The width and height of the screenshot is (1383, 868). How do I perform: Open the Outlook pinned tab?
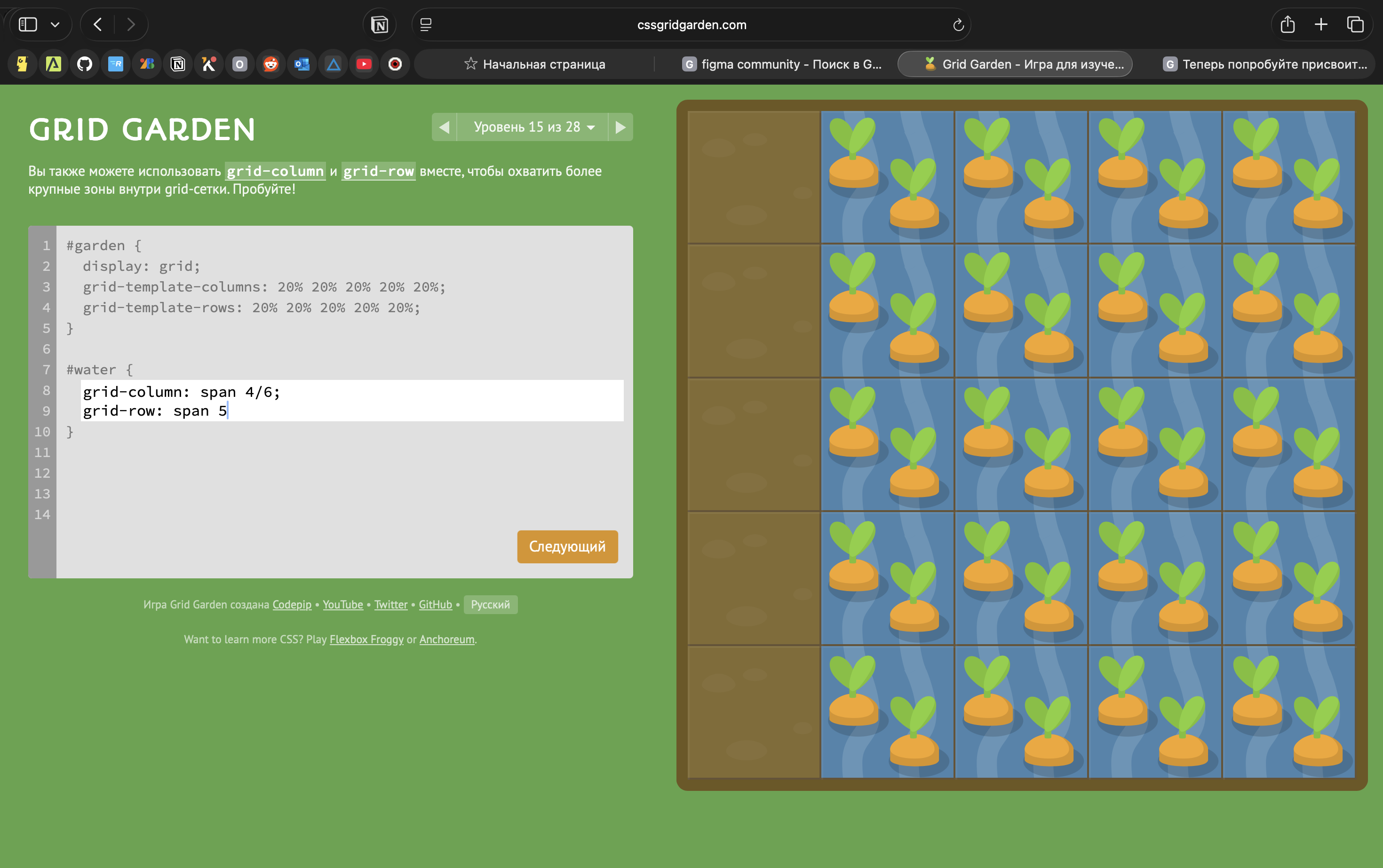(x=302, y=64)
